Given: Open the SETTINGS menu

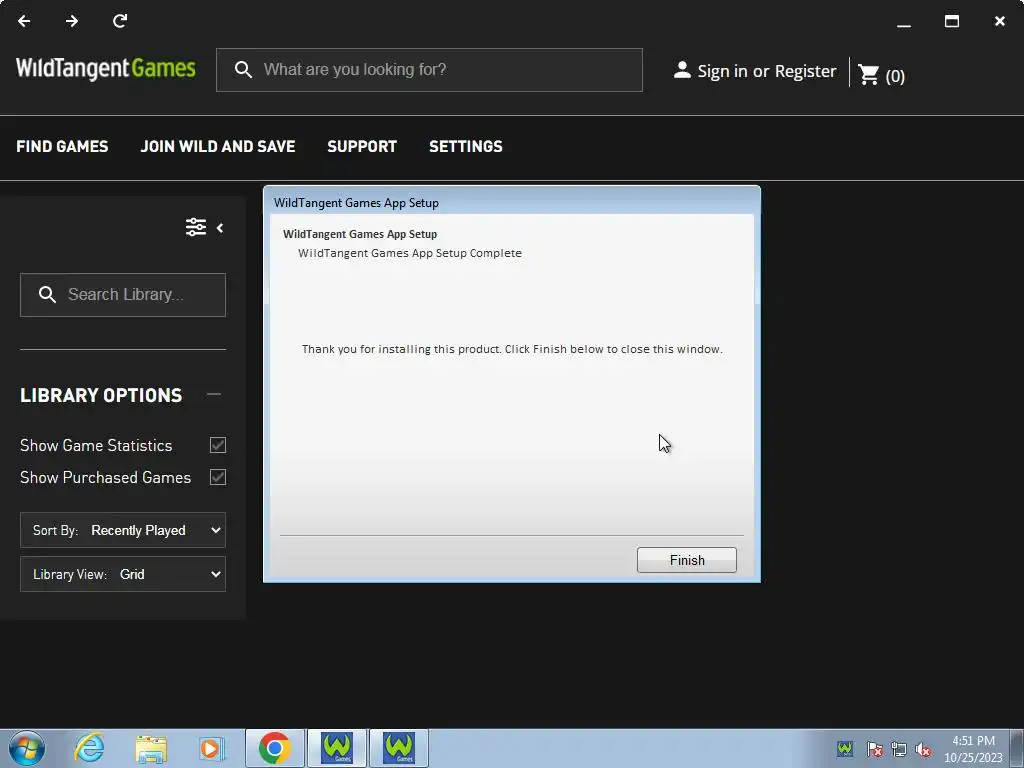Looking at the screenshot, I should pyautogui.click(x=466, y=146).
